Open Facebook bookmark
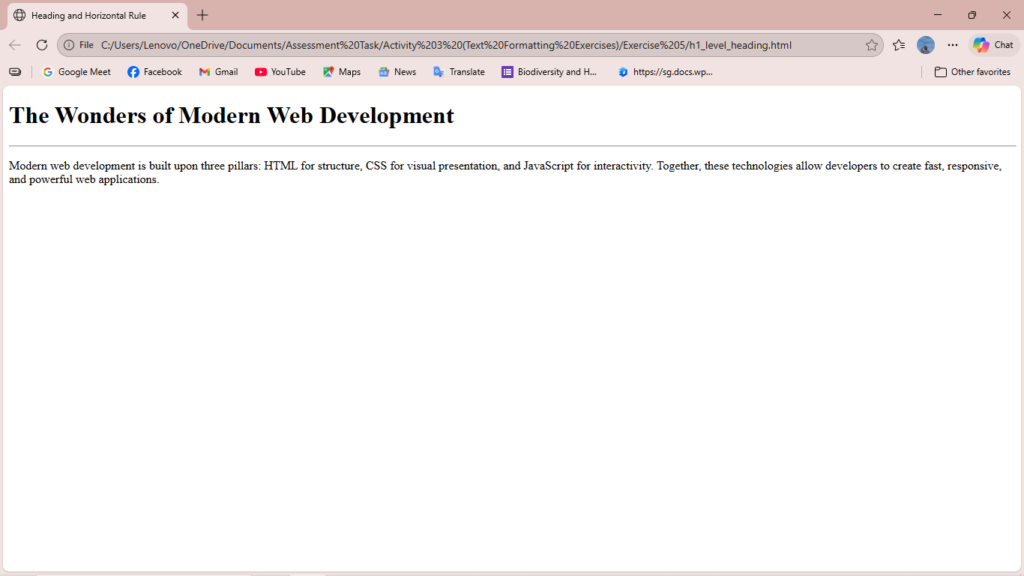This screenshot has height=576, width=1024. tap(155, 72)
